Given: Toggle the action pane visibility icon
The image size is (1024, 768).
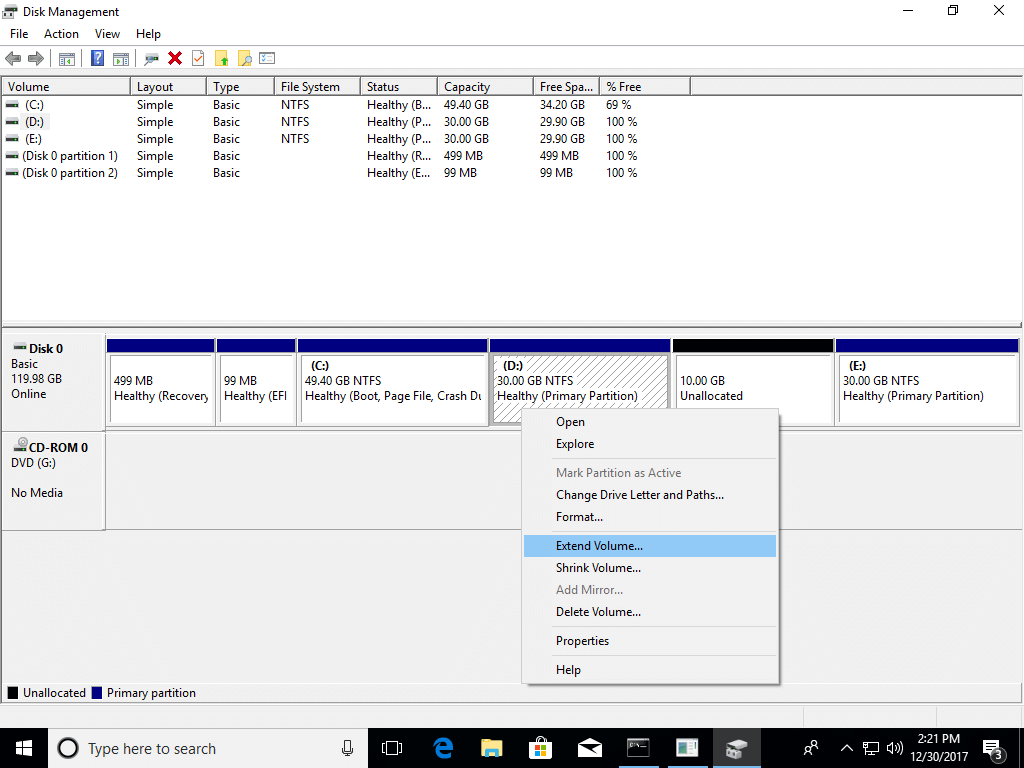Looking at the screenshot, I should click(120, 57).
